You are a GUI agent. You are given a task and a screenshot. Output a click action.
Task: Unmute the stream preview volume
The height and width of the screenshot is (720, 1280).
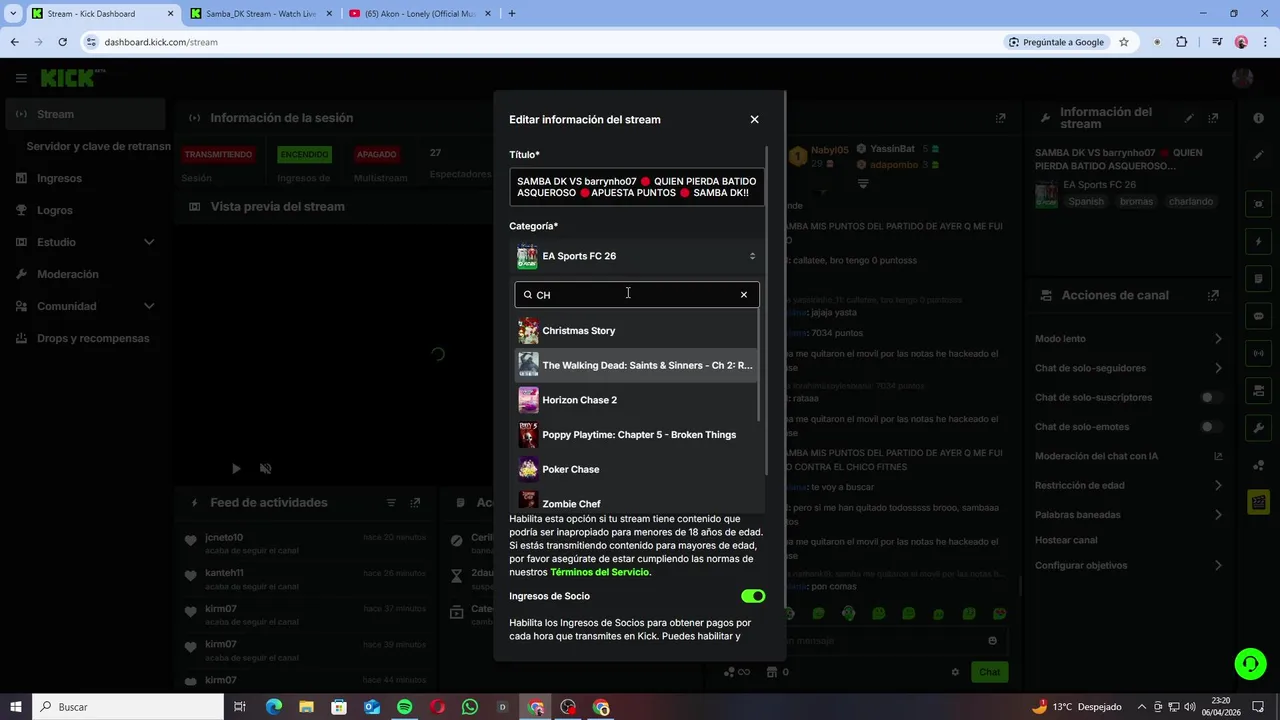point(265,468)
